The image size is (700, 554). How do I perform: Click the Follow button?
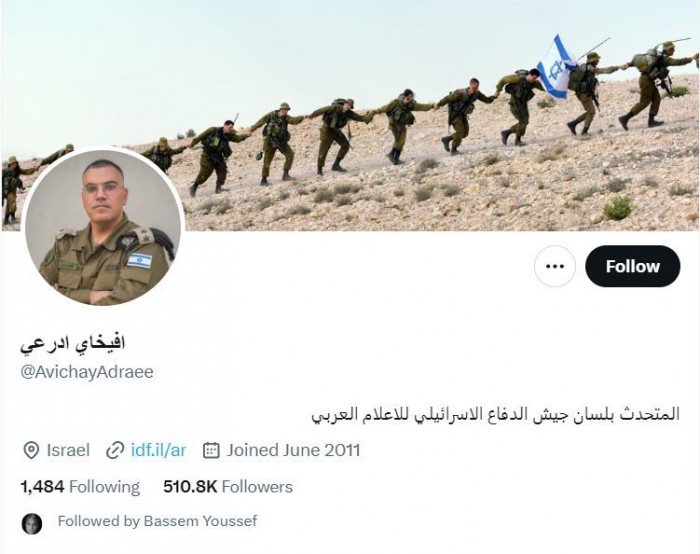pyautogui.click(x=633, y=266)
